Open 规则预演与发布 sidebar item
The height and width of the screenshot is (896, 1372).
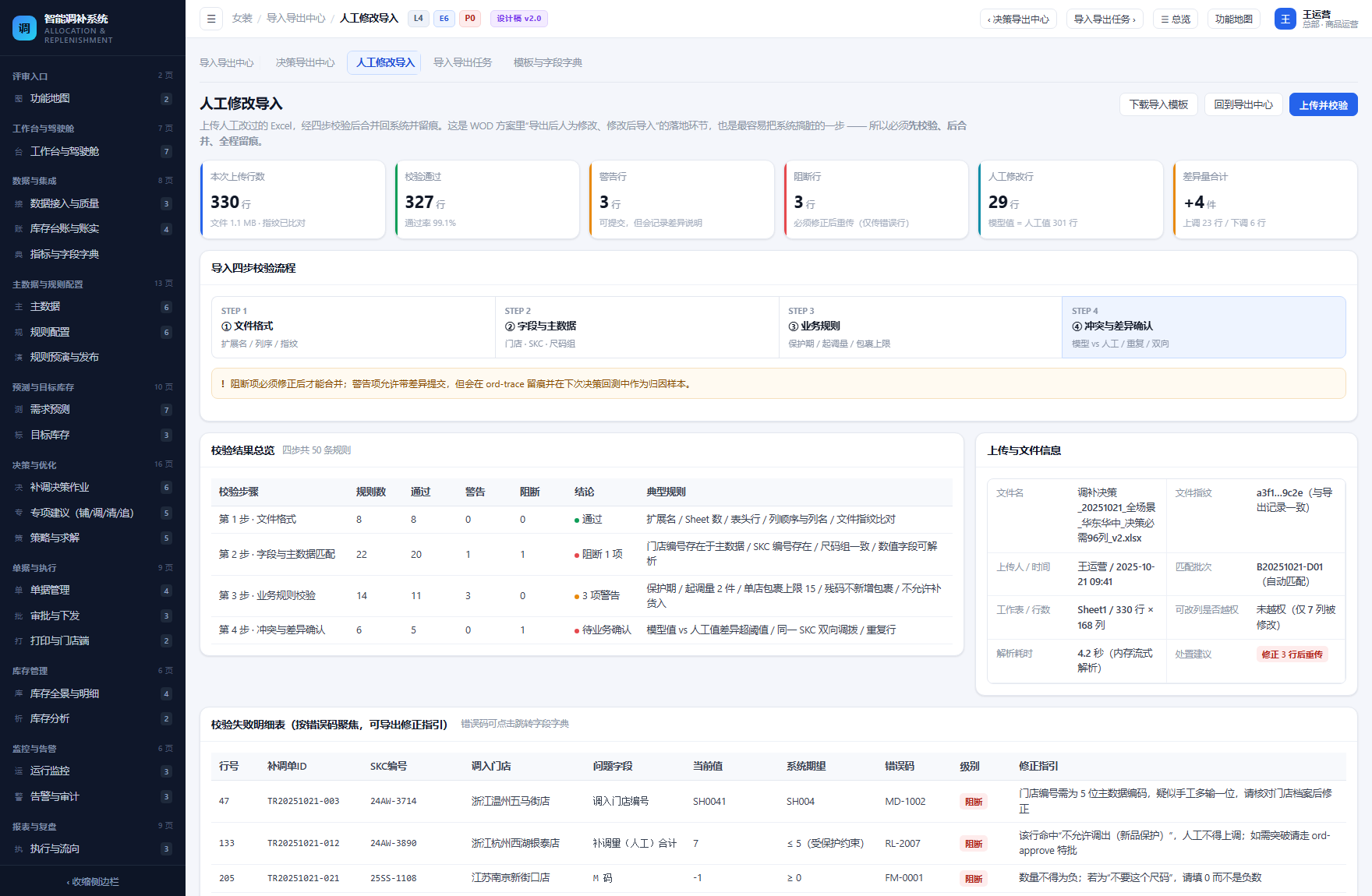93,358
